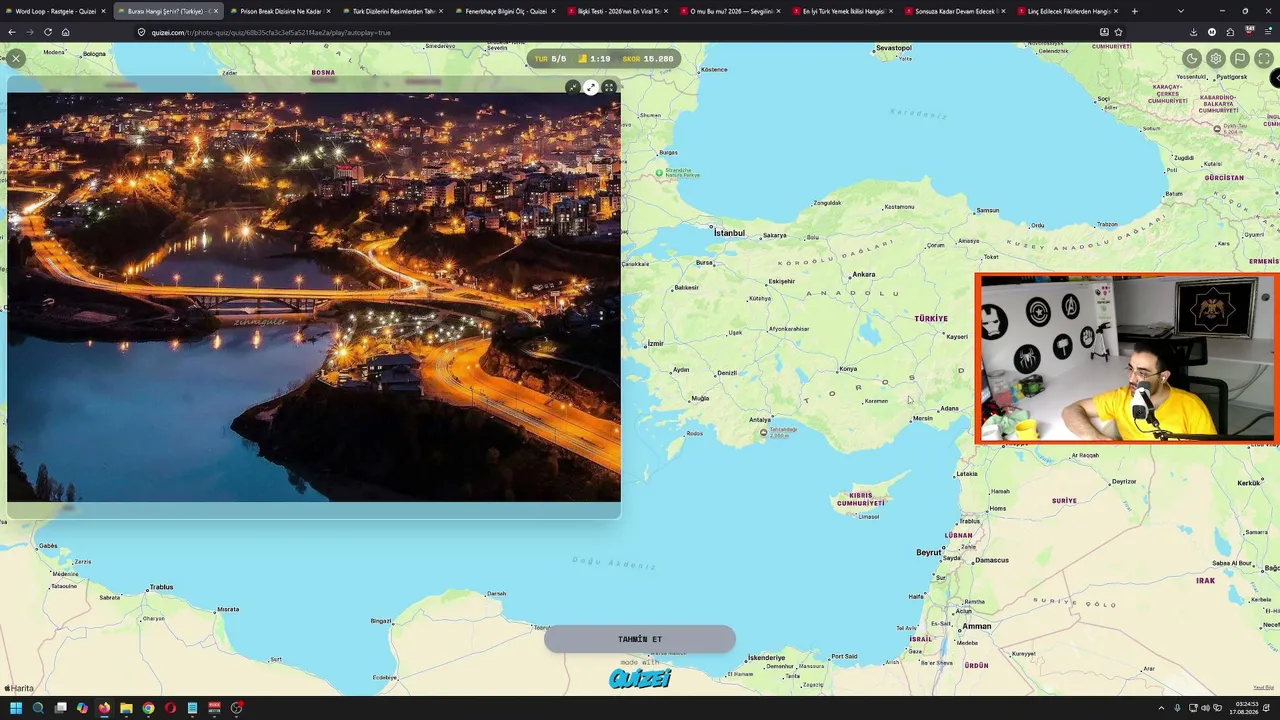This screenshot has height=720, width=1280.
Task: Click Zonguldak on the map
Action: 828,203
